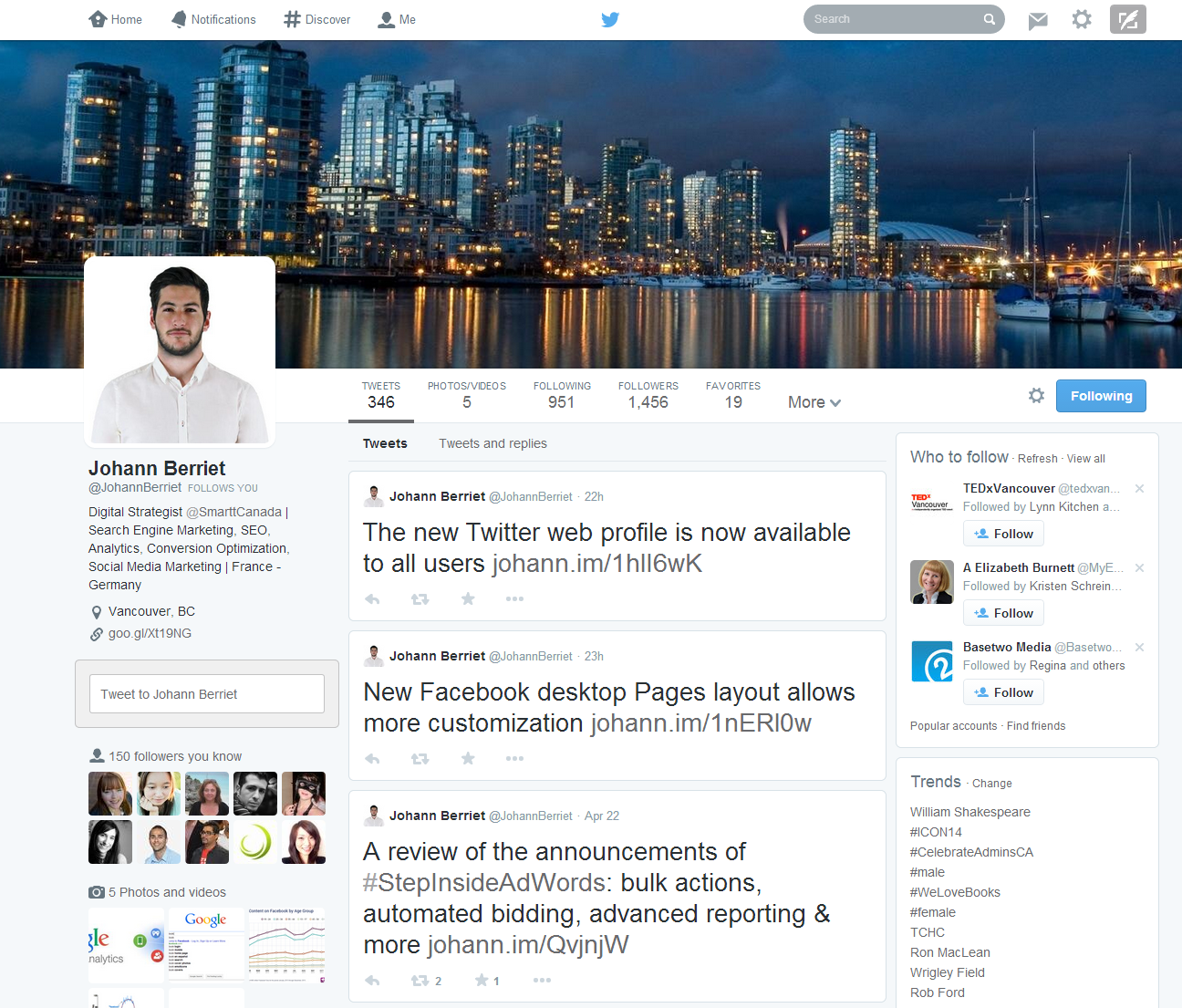1182x1008 pixels.
Task: Open direct messages envelope icon
Action: click(1038, 20)
